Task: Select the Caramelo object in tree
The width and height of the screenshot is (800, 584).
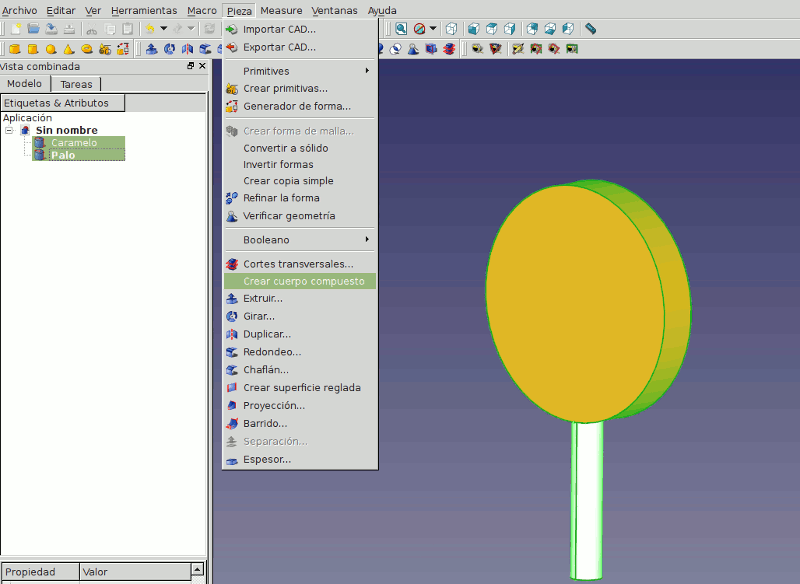Action: tap(74, 143)
